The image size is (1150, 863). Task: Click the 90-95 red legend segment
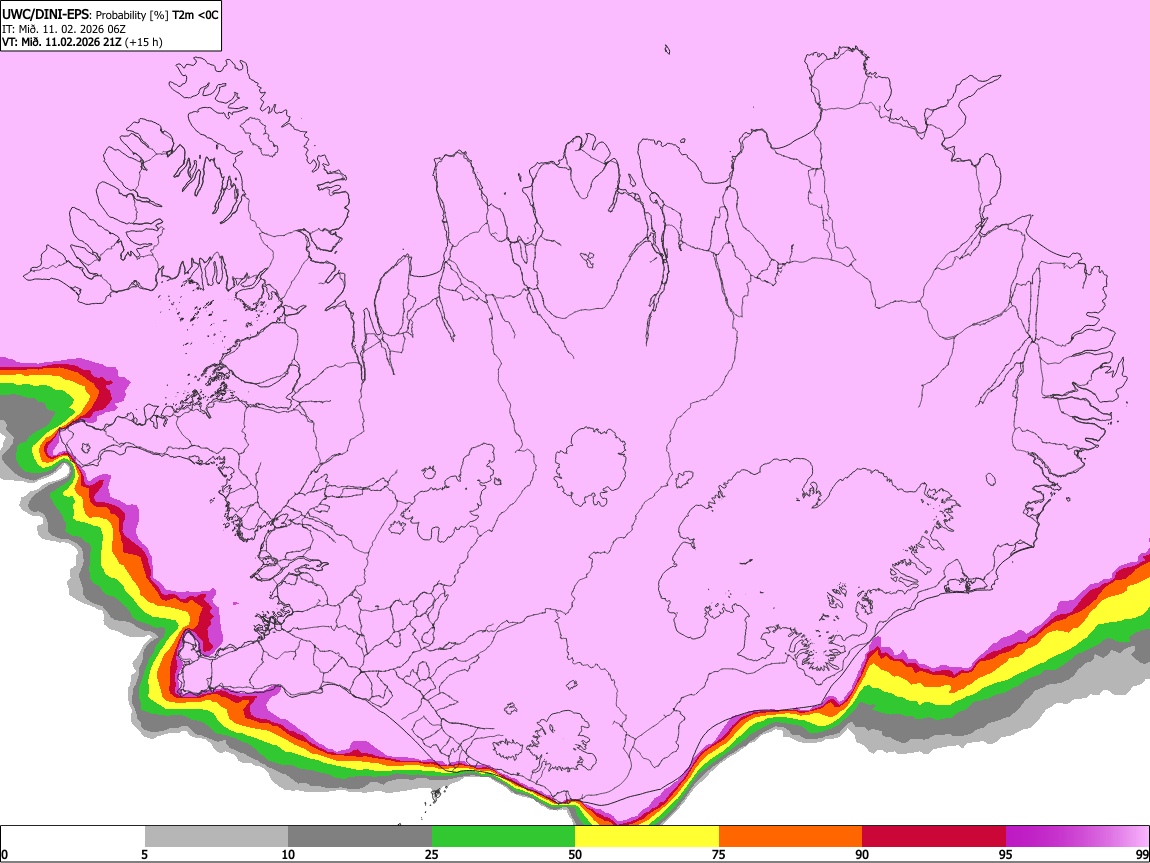tap(934, 837)
